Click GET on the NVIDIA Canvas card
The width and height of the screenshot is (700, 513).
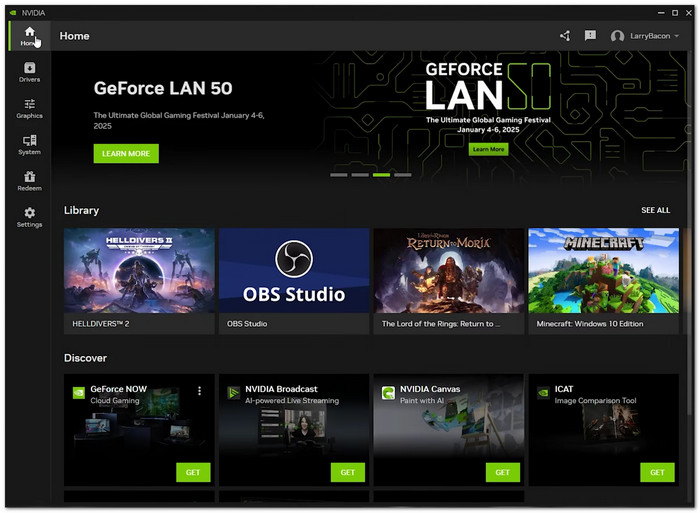coord(503,472)
